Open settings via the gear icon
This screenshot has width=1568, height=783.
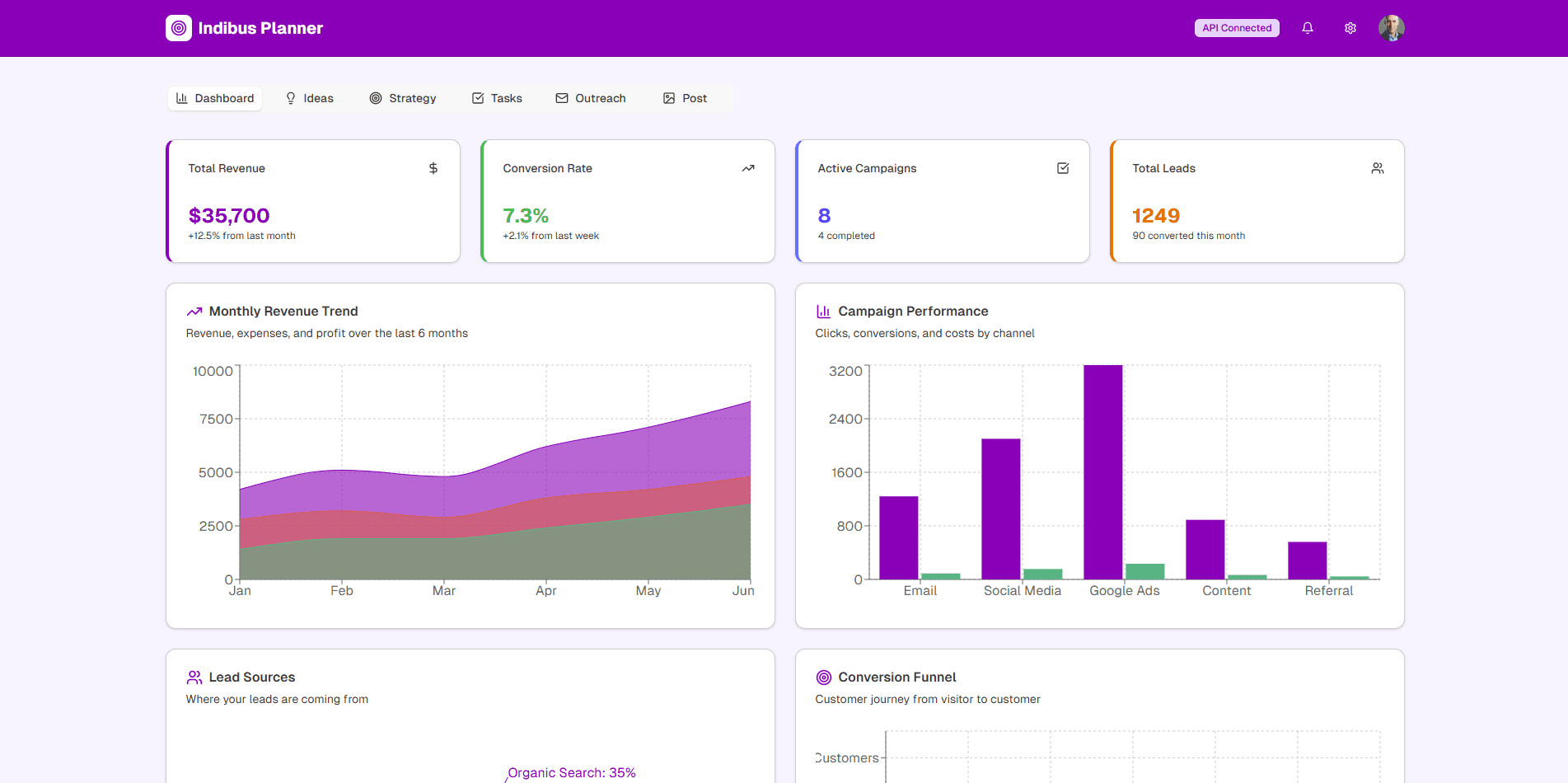[x=1350, y=28]
